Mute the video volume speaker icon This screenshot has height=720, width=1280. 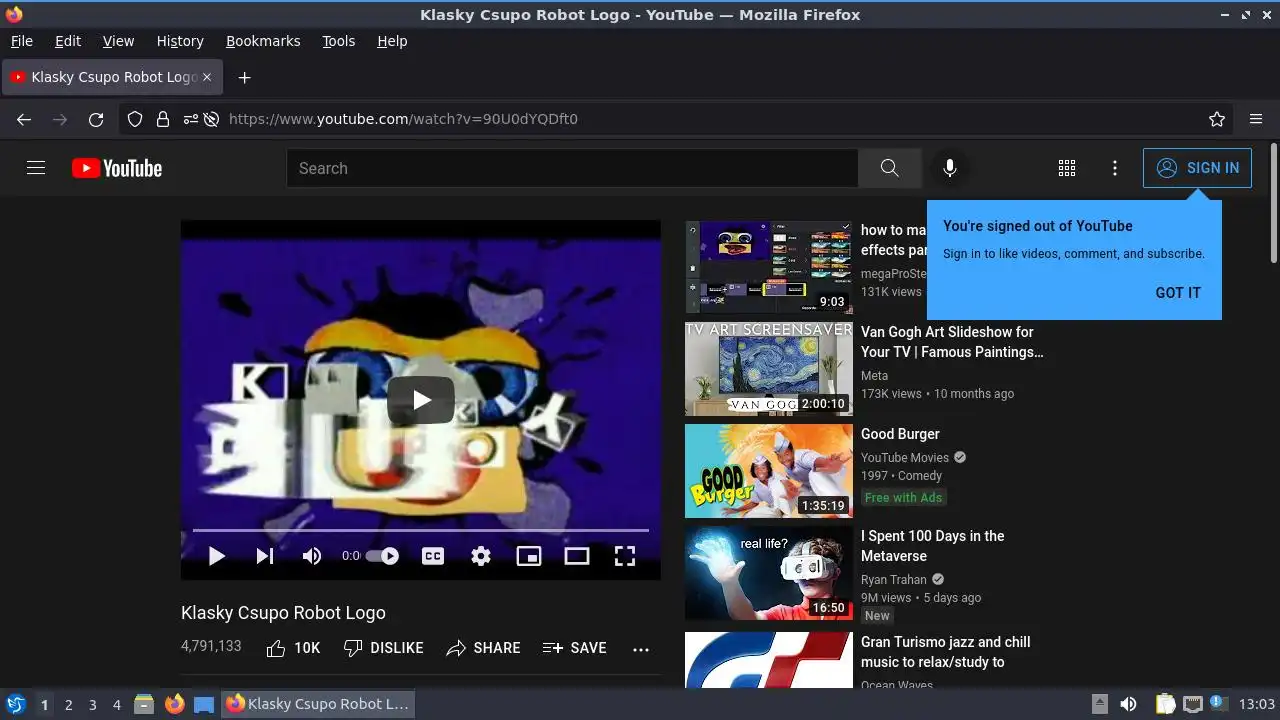pos(312,556)
